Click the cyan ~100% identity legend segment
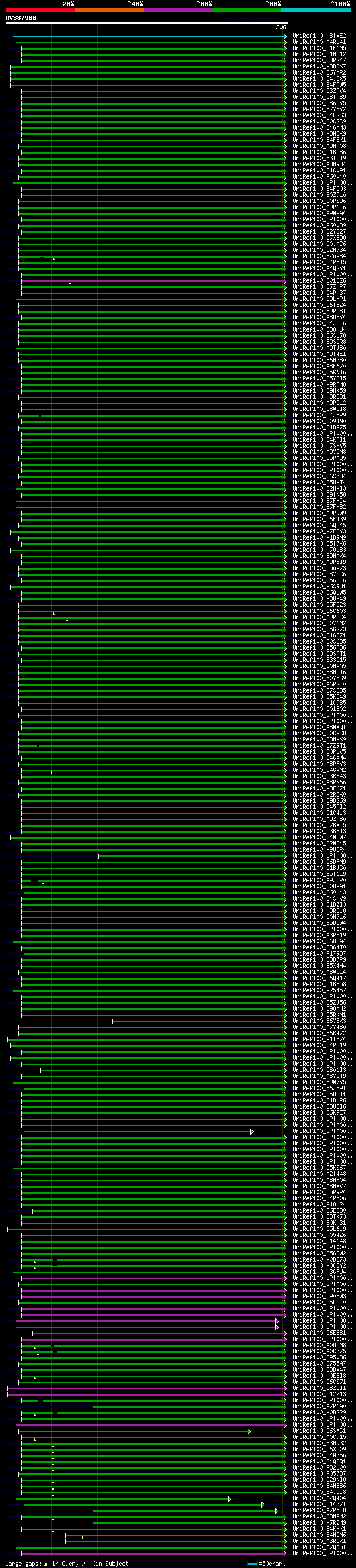Screen dimensions: 356x1568 [x=316, y=10]
